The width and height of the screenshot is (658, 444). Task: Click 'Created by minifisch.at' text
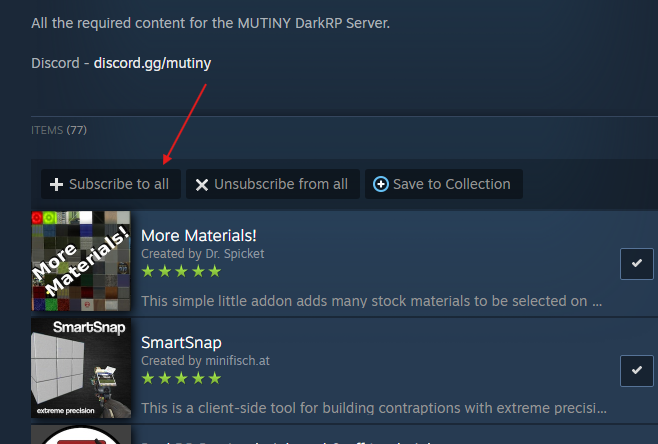205,361
